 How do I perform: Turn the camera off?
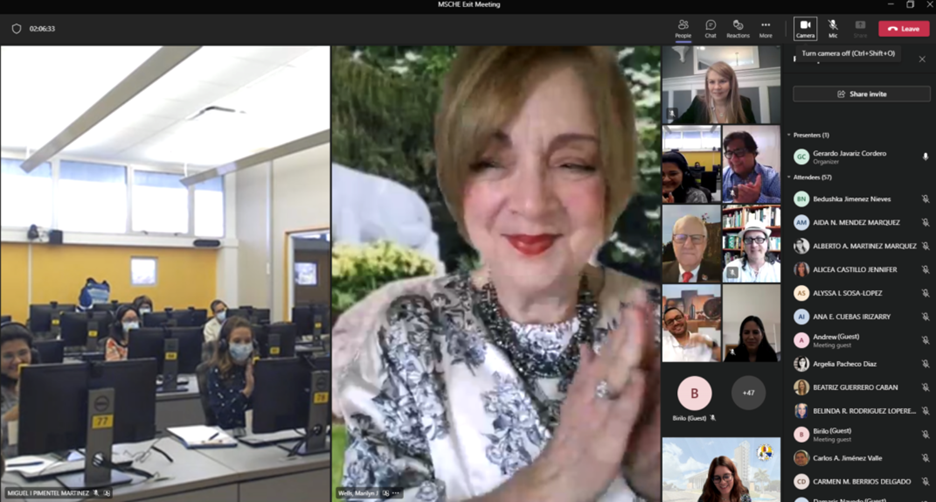(x=805, y=28)
